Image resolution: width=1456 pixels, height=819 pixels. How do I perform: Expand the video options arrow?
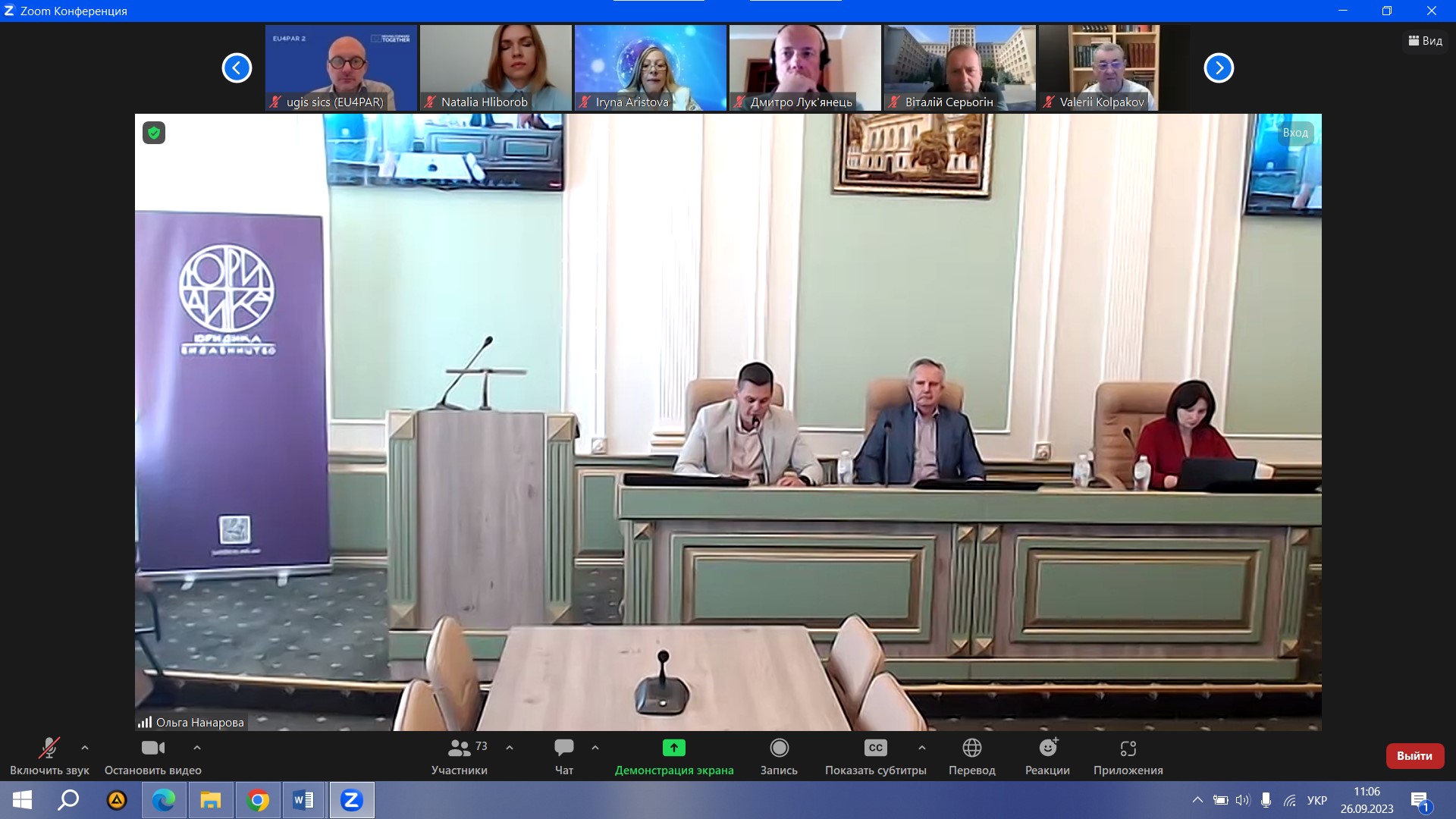click(197, 748)
